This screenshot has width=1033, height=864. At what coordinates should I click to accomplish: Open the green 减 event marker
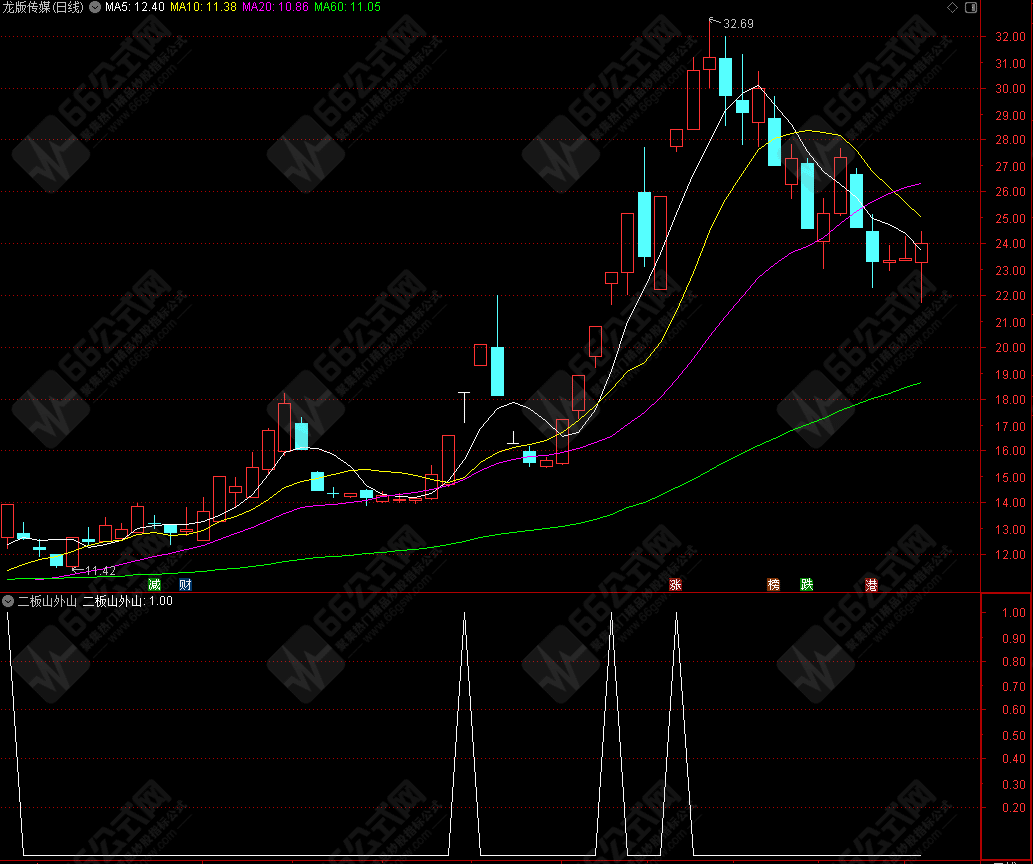pyautogui.click(x=154, y=585)
